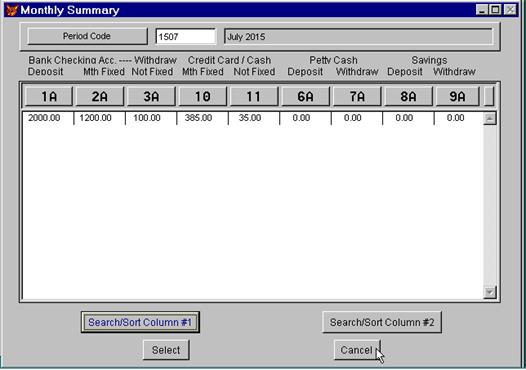526x370 pixels.
Task: Click the July 2015 description field
Action: (358, 36)
